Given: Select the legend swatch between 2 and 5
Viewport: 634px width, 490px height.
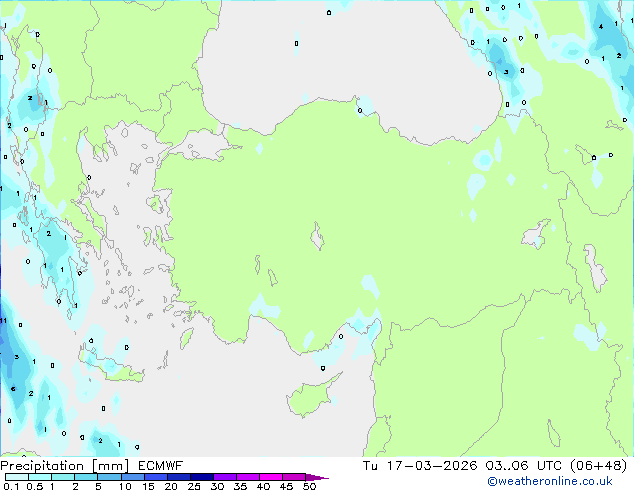Looking at the screenshot, I should [x=86, y=477].
